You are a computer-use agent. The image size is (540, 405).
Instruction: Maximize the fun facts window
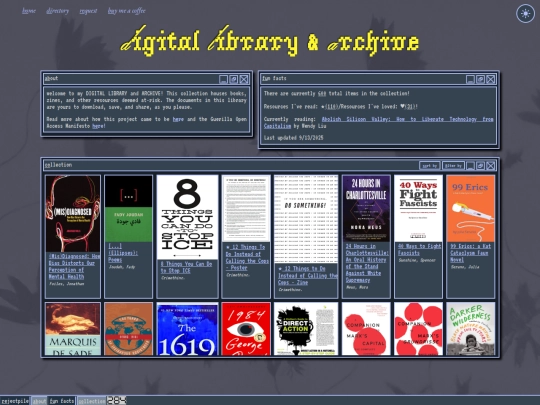tap(480, 79)
